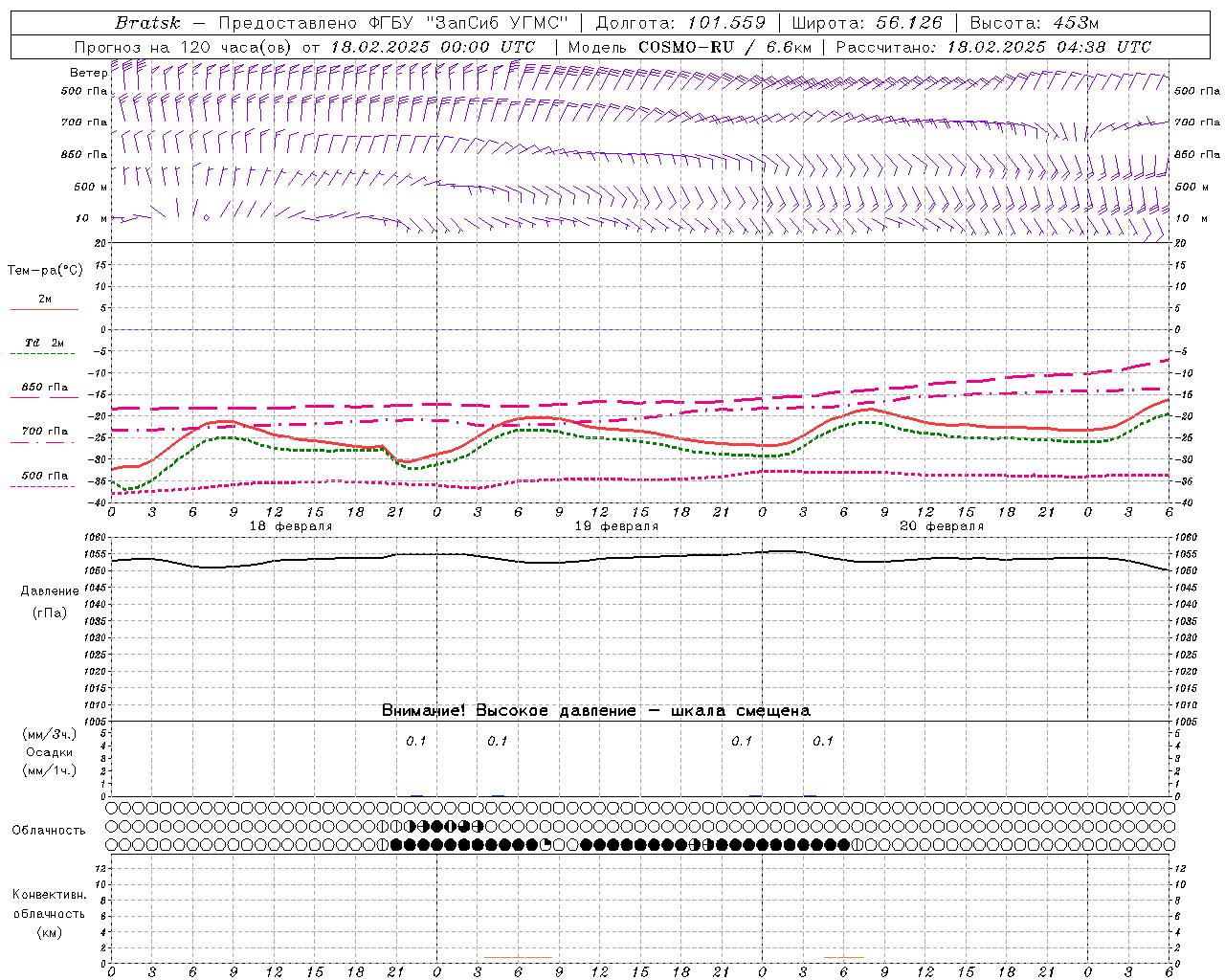The height and width of the screenshot is (980, 1225).
Task: Click the '(гПа)' unit under Давление
Action: coord(50,612)
